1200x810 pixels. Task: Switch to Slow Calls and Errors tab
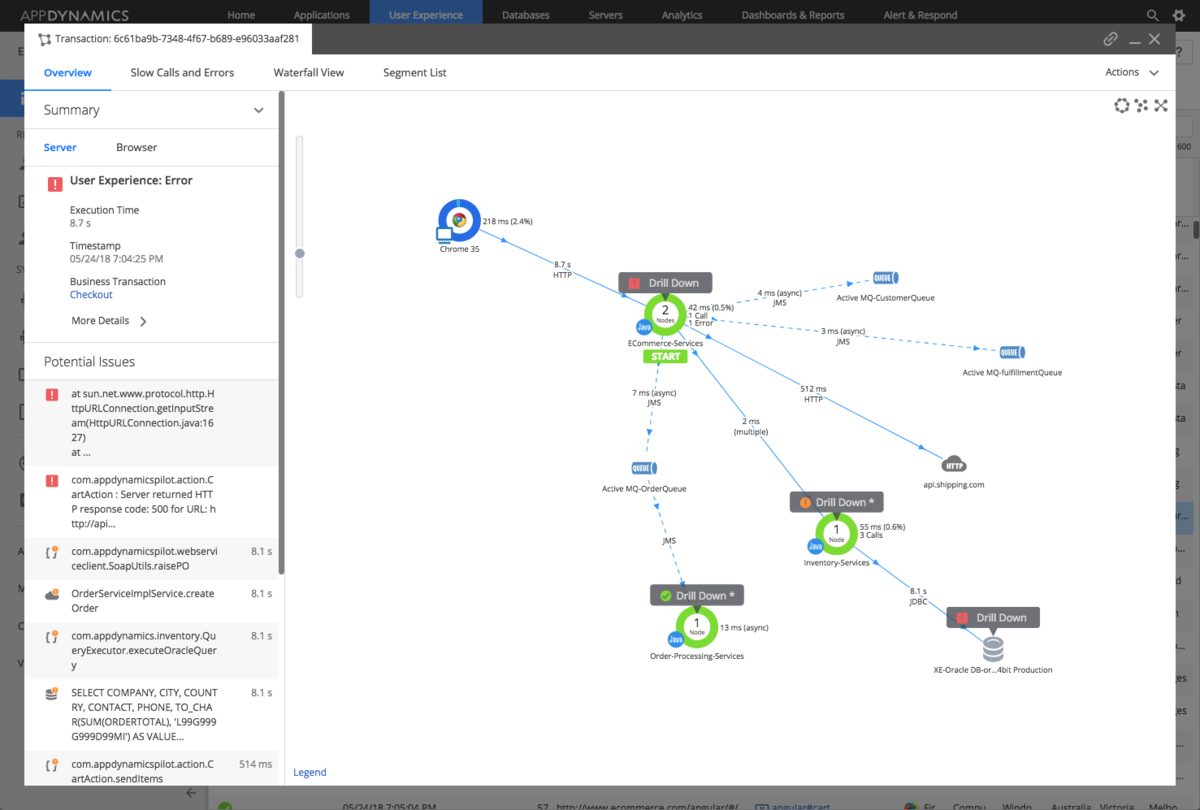point(182,73)
